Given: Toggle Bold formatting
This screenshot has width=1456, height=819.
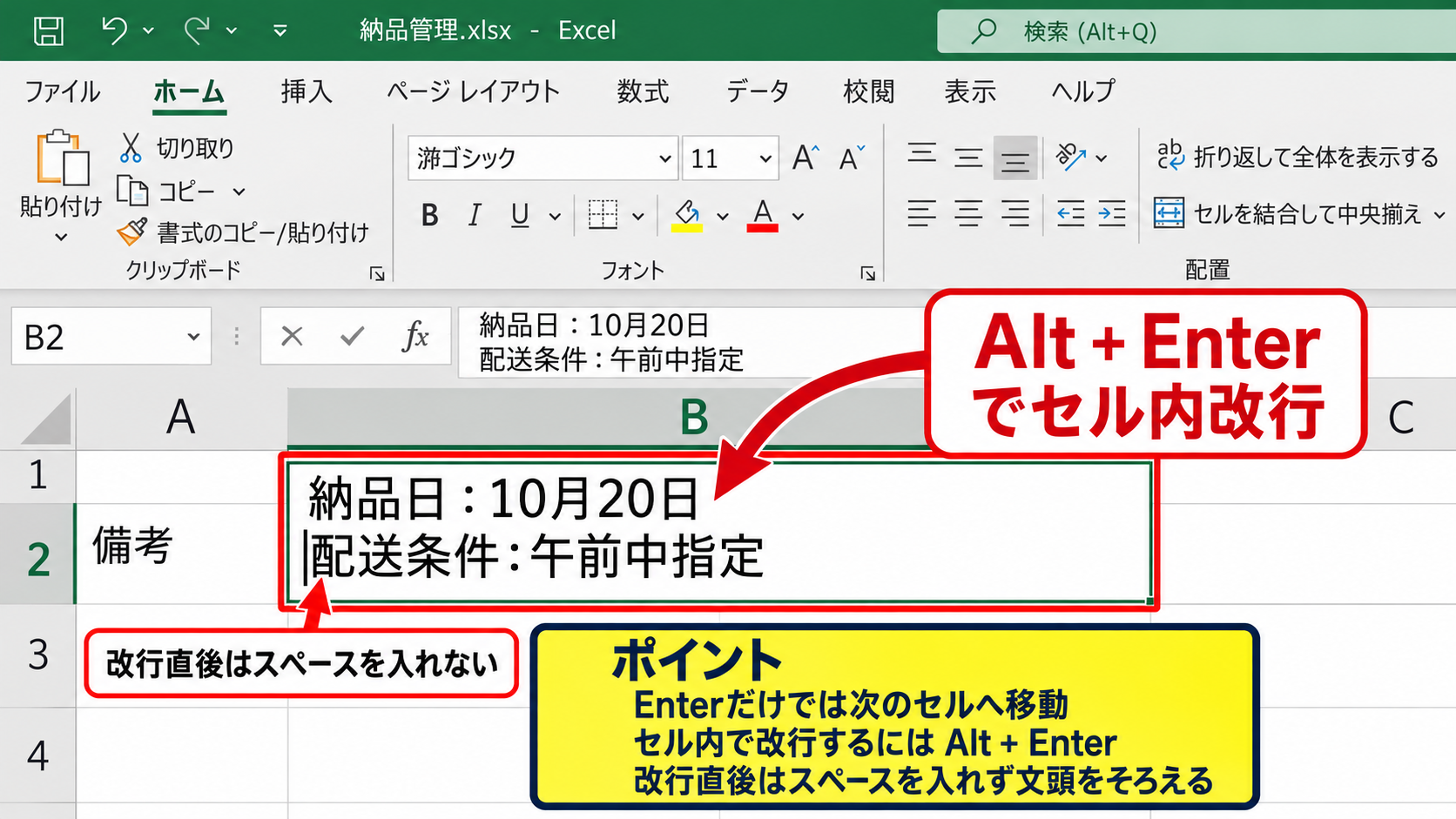Looking at the screenshot, I should point(429,215).
